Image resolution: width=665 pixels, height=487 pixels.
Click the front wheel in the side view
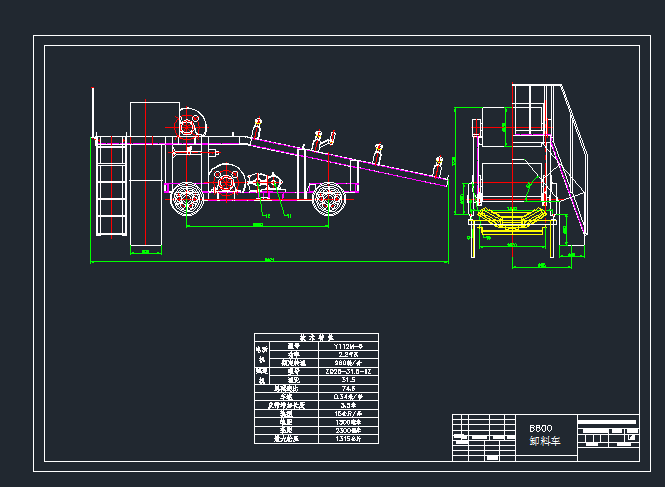[330, 200]
